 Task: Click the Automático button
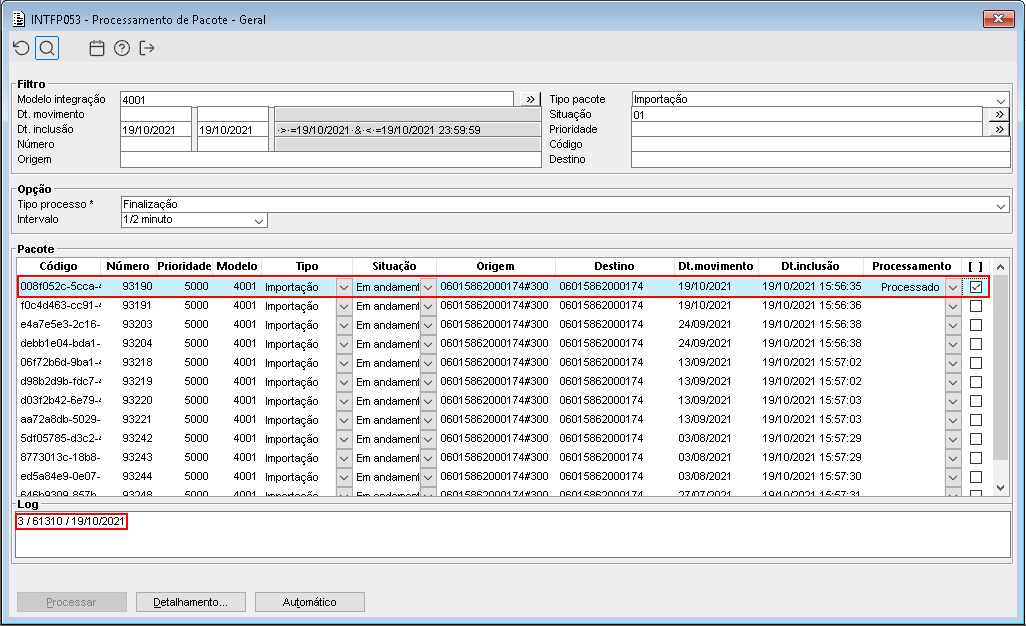309,602
